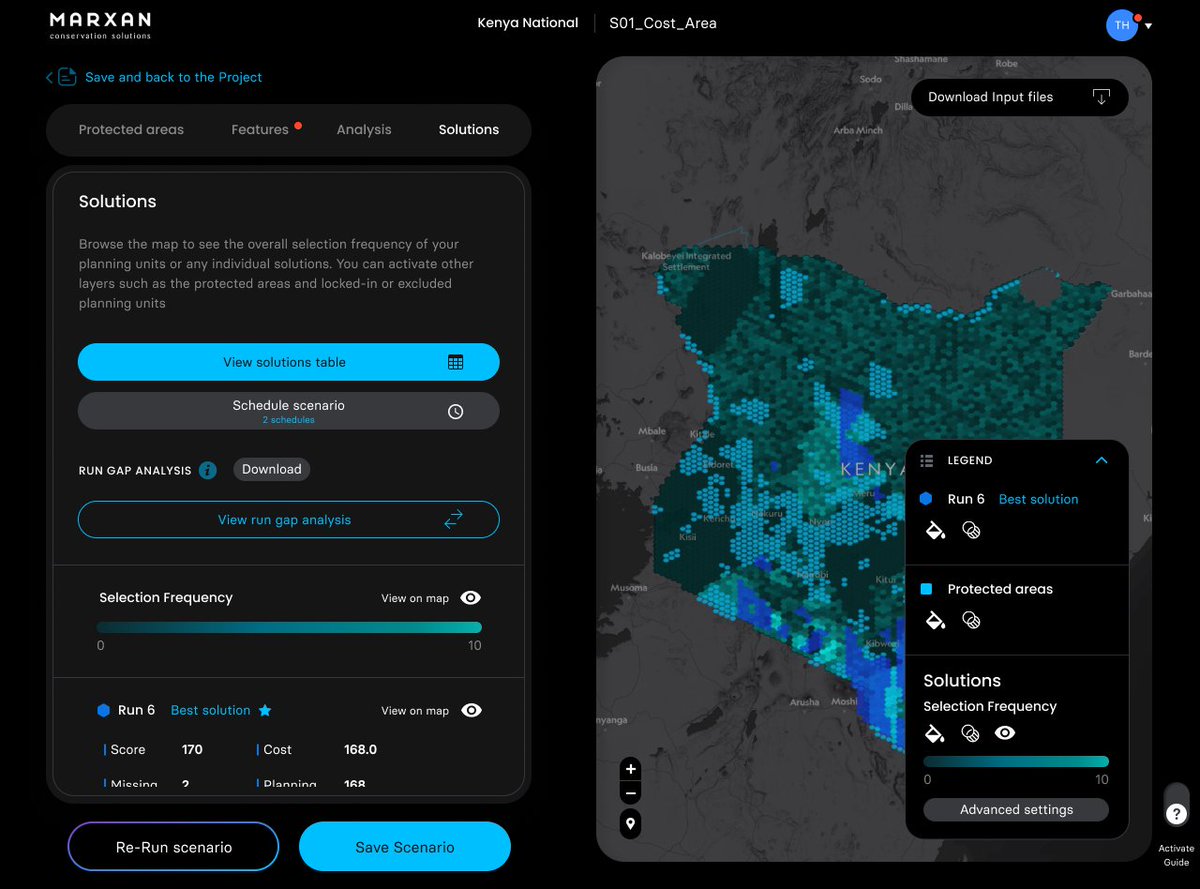Viewport: 1200px width, 889px height.
Task: Click the map location pin button
Action: click(630, 824)
